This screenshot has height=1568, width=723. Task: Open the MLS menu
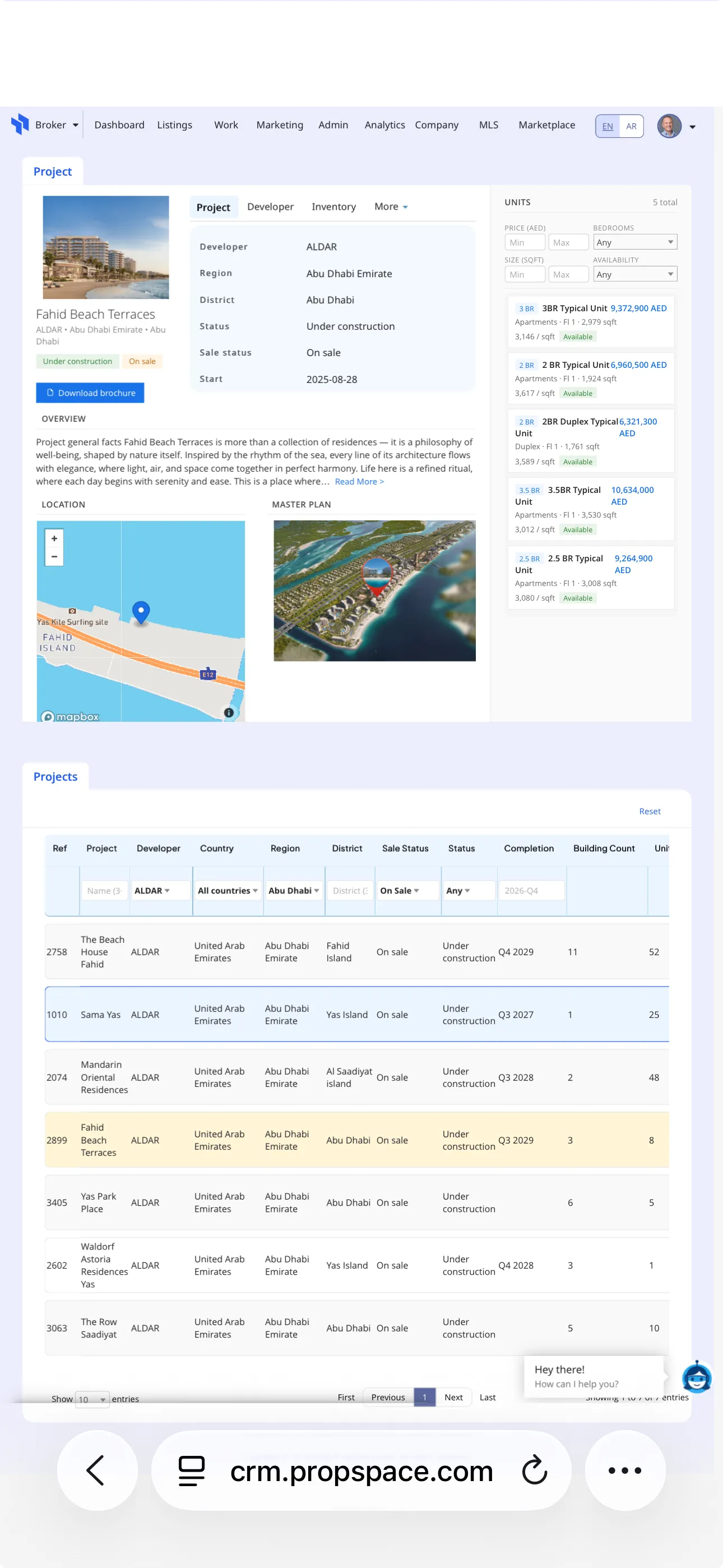[x=488, y=125]
